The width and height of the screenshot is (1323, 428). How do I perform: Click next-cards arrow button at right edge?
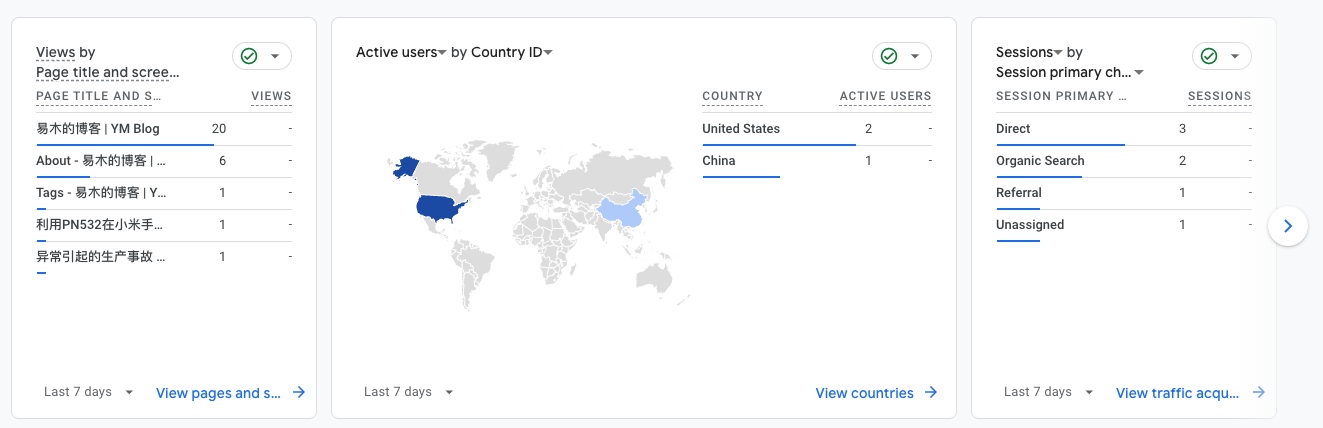point(1288,226)
